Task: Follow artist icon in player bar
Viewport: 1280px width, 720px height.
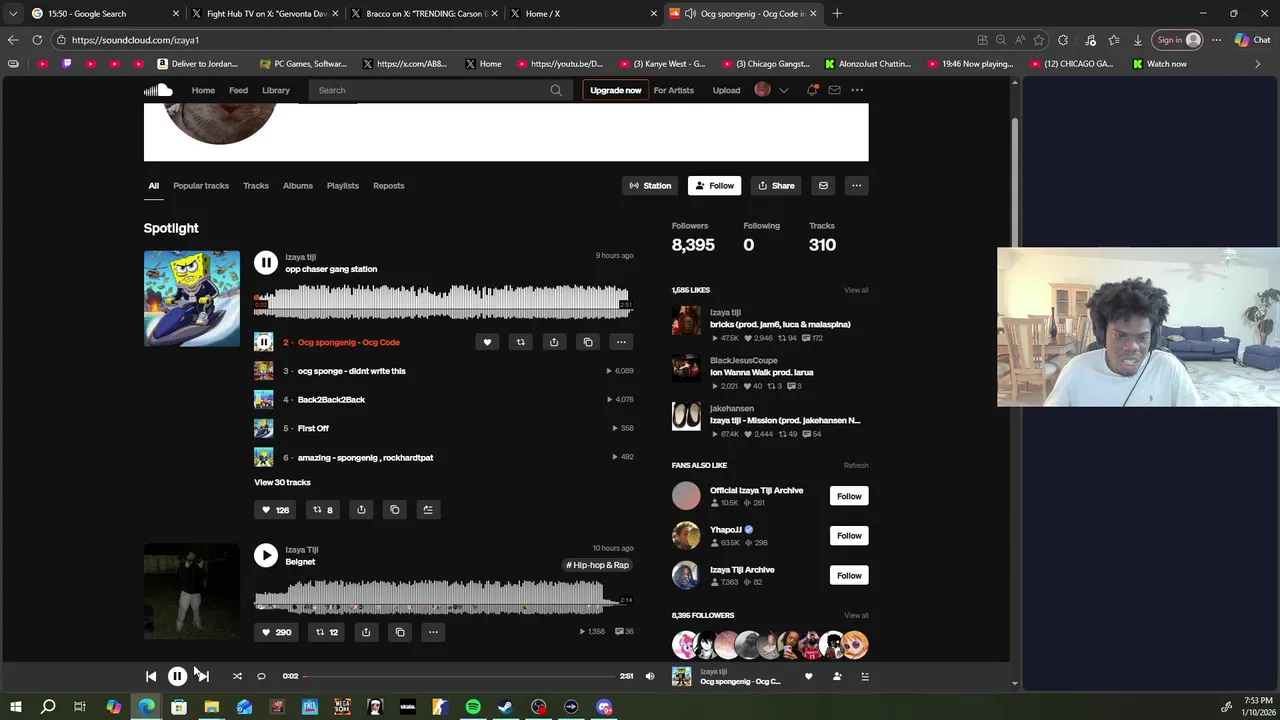Action: pyautogui.click(x=837, y=676)
